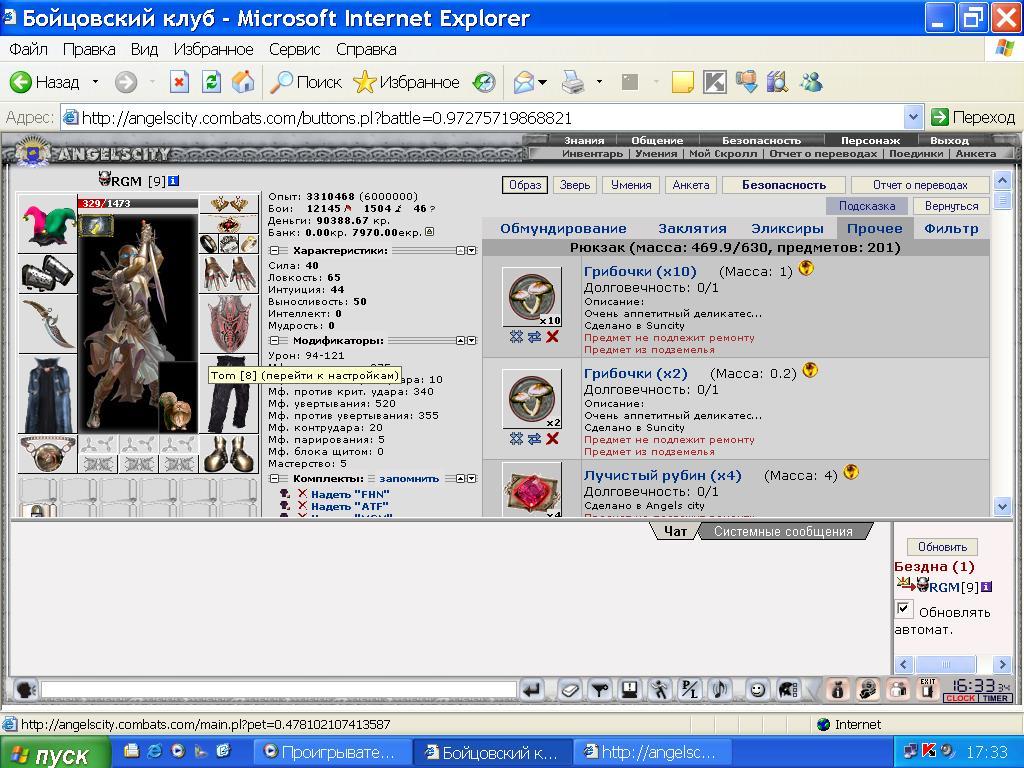Click the IE Stop toolbar icon

179,82
